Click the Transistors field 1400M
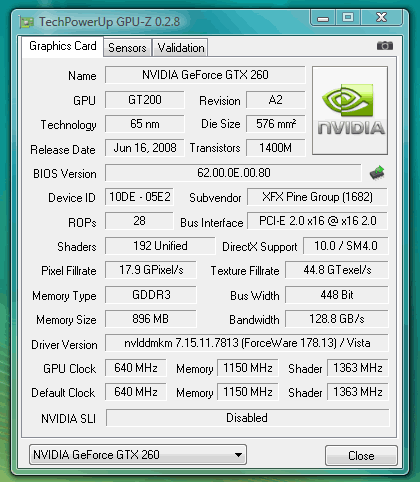Screen dimensions: 420x482 (276, 148)
